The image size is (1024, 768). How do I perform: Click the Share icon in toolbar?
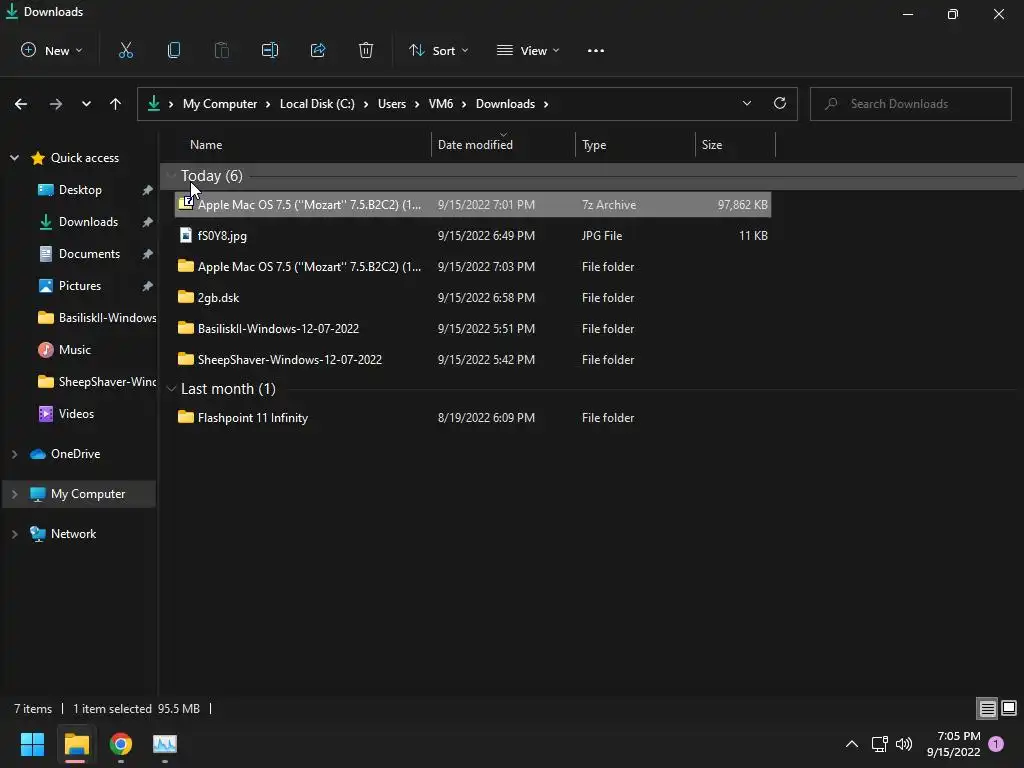(318, 50)
